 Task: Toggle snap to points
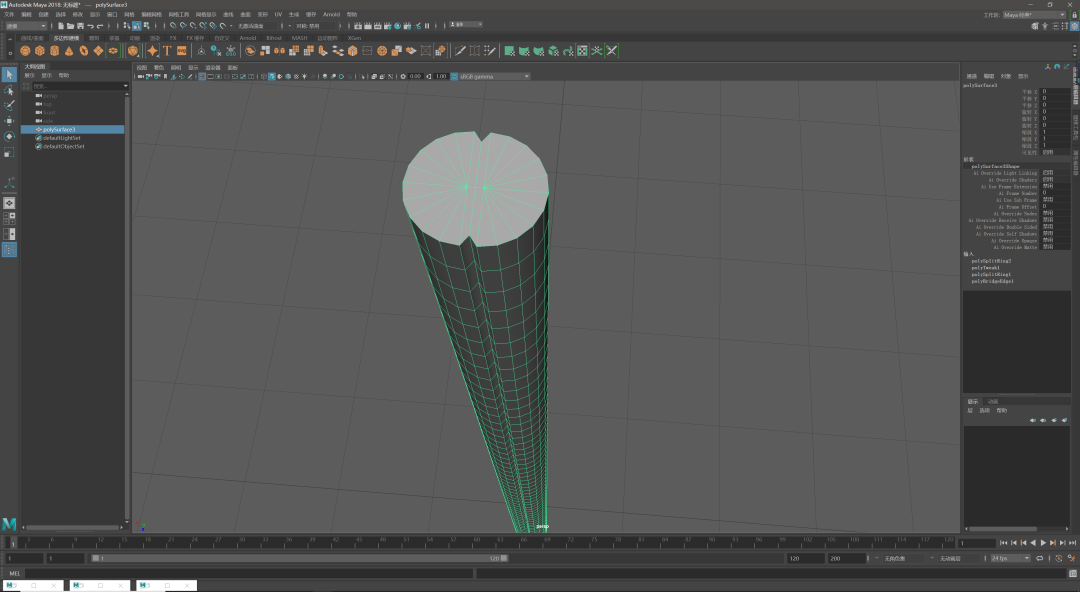pos(193,25)
